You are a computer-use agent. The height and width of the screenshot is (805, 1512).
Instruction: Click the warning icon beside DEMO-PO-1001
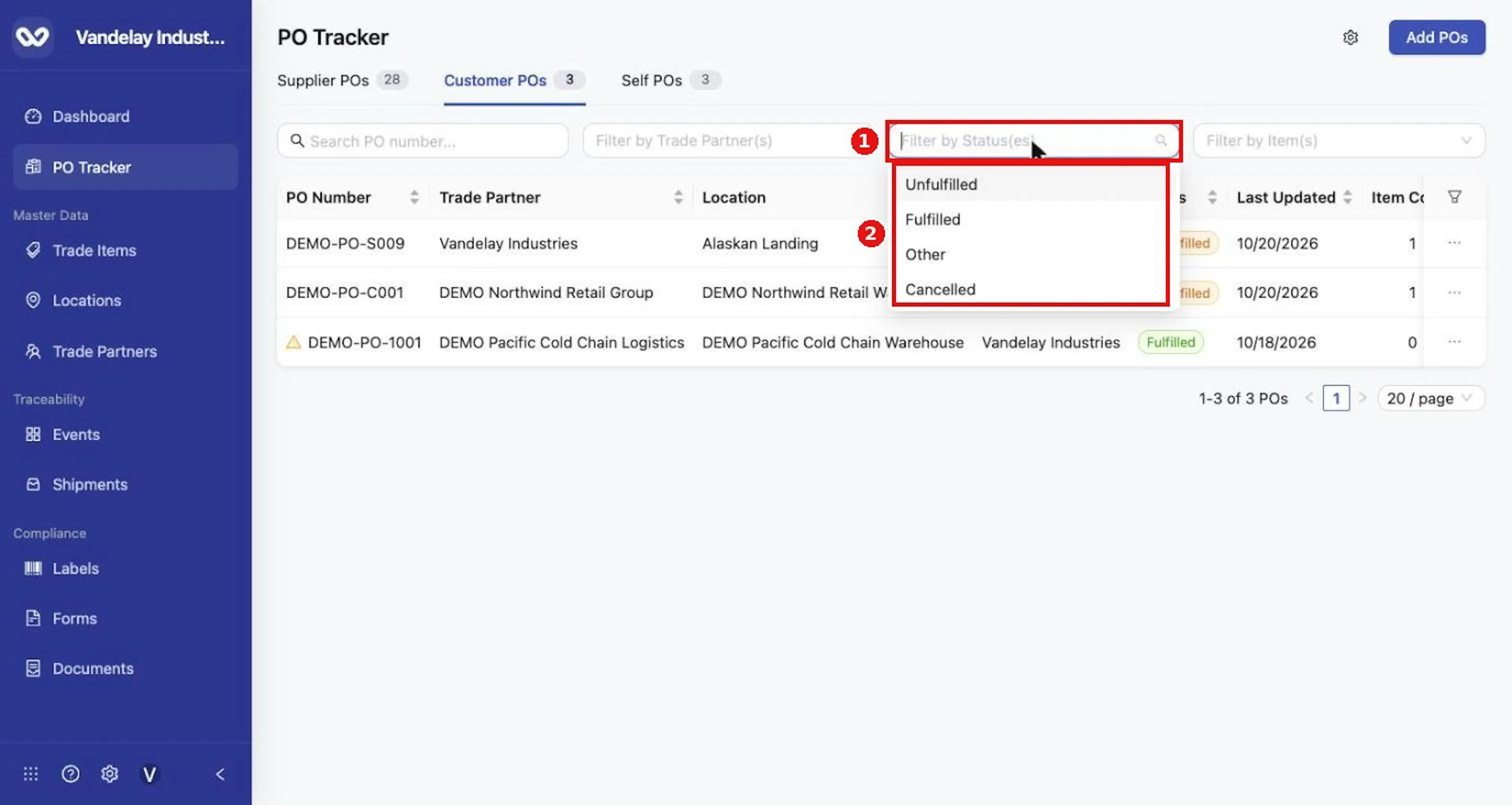(x=293, y=342)
